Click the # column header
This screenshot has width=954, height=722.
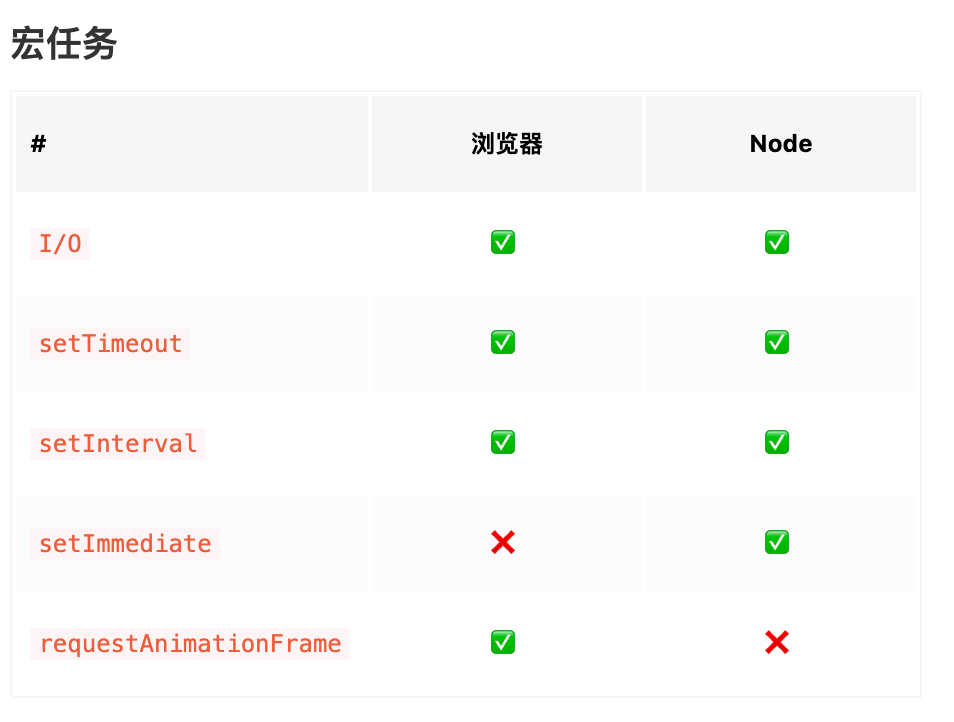(38, 144)
